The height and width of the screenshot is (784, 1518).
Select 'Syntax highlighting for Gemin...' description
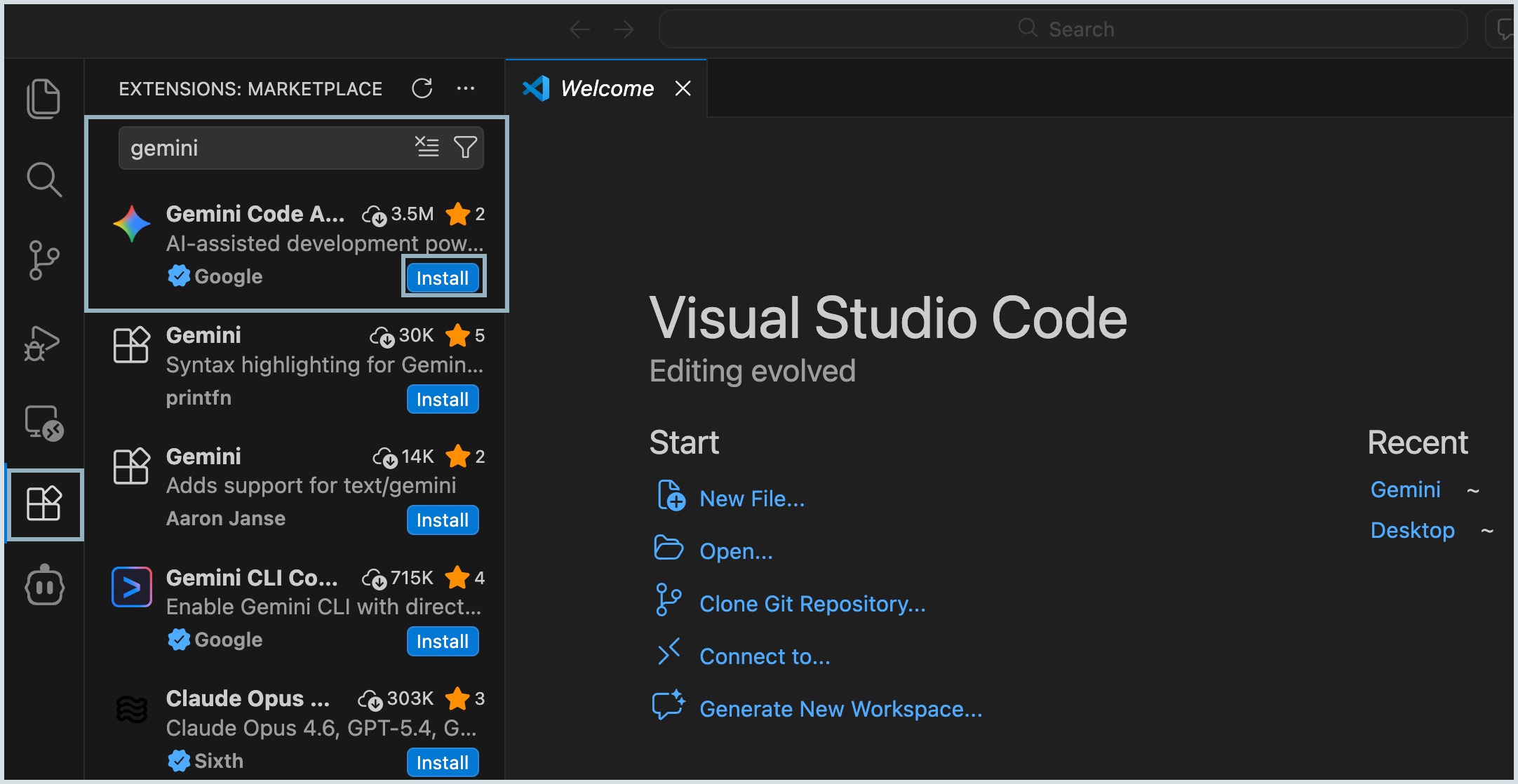pos(325,365)
